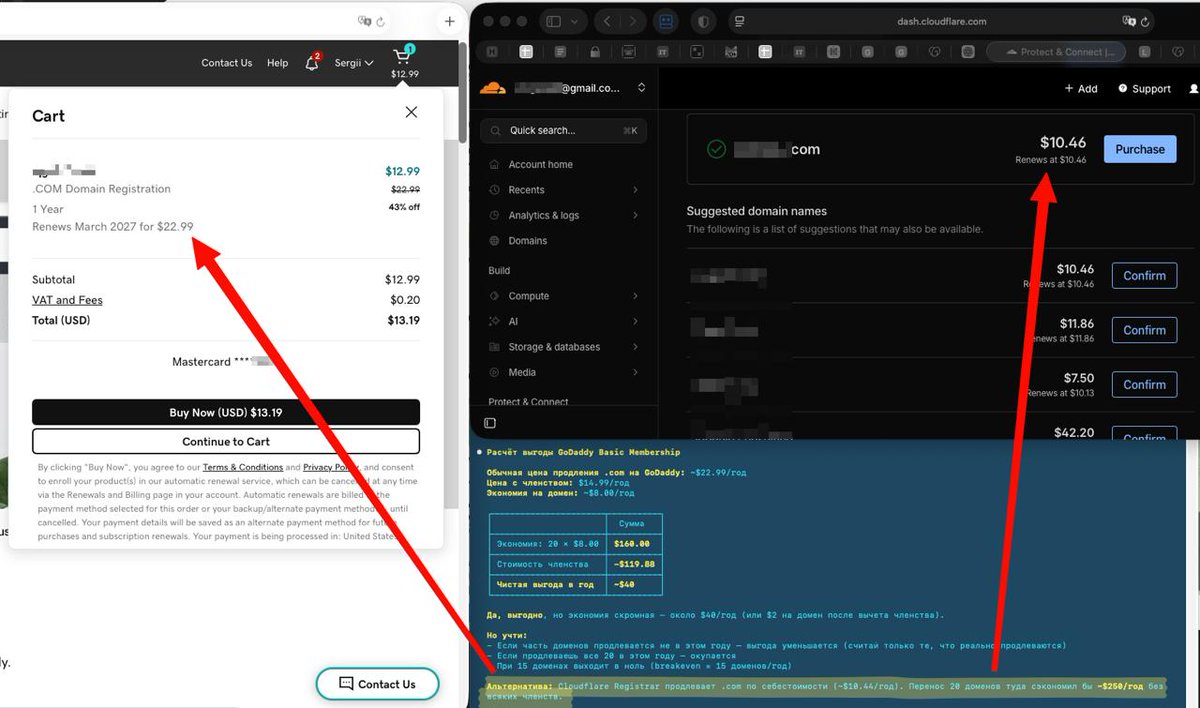Open the padlock favicon tab

click(595, 52)
